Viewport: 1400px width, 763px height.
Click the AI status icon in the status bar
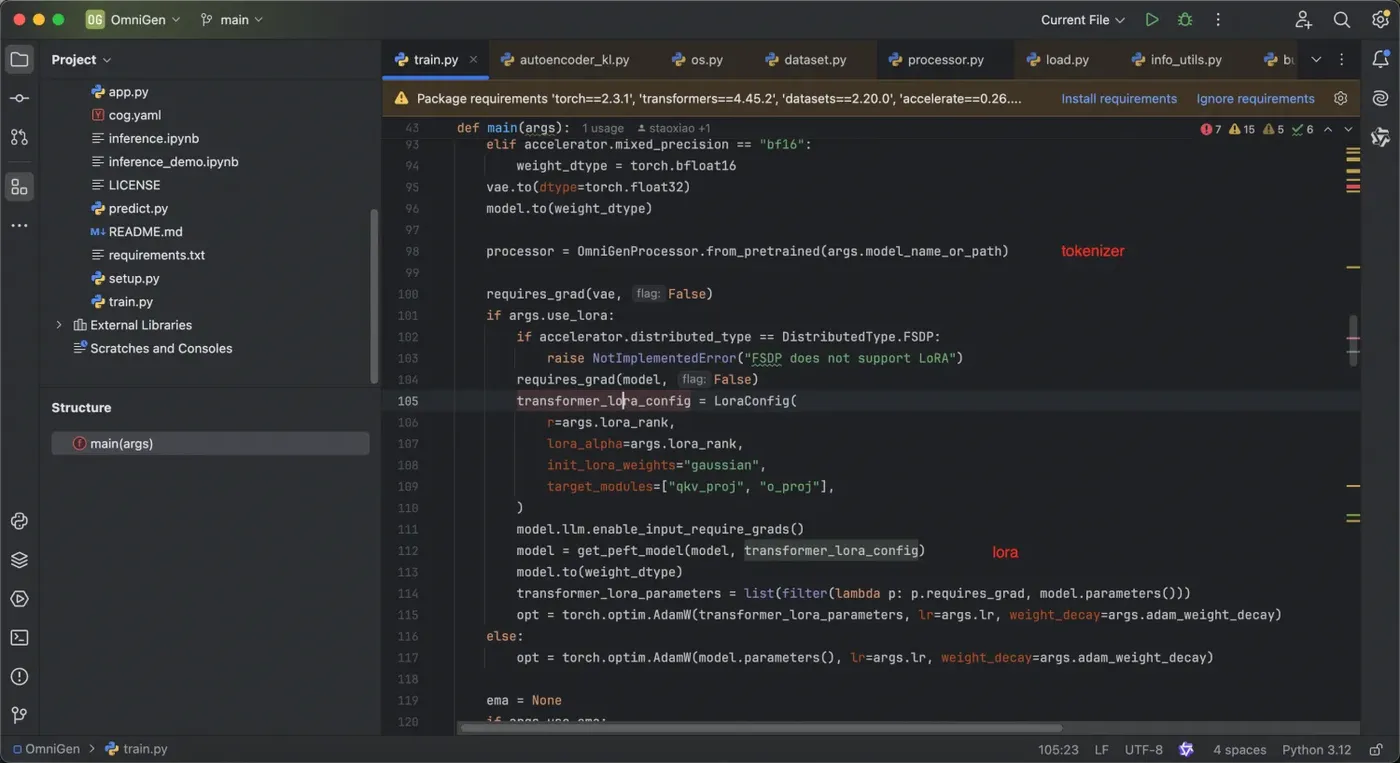(1186, 749)
